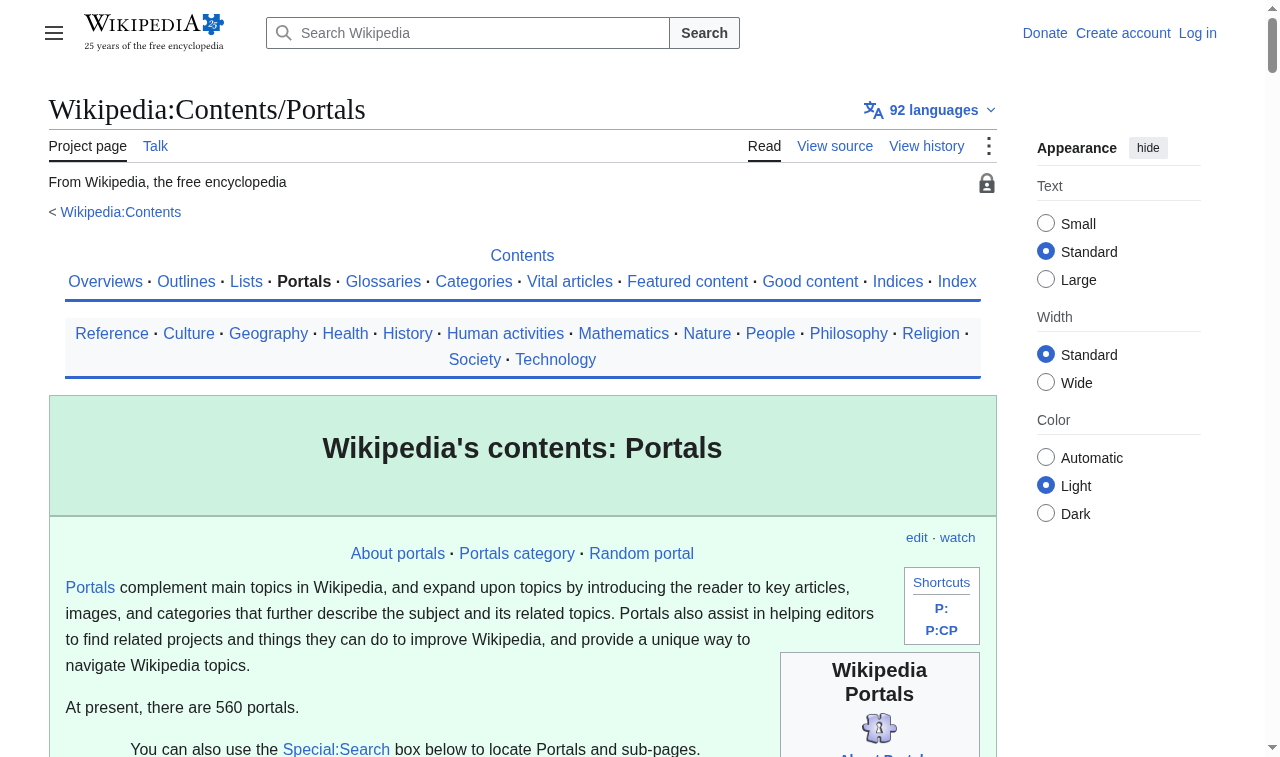
Task: Open the Technology portal link
Action: coord(556,359)
